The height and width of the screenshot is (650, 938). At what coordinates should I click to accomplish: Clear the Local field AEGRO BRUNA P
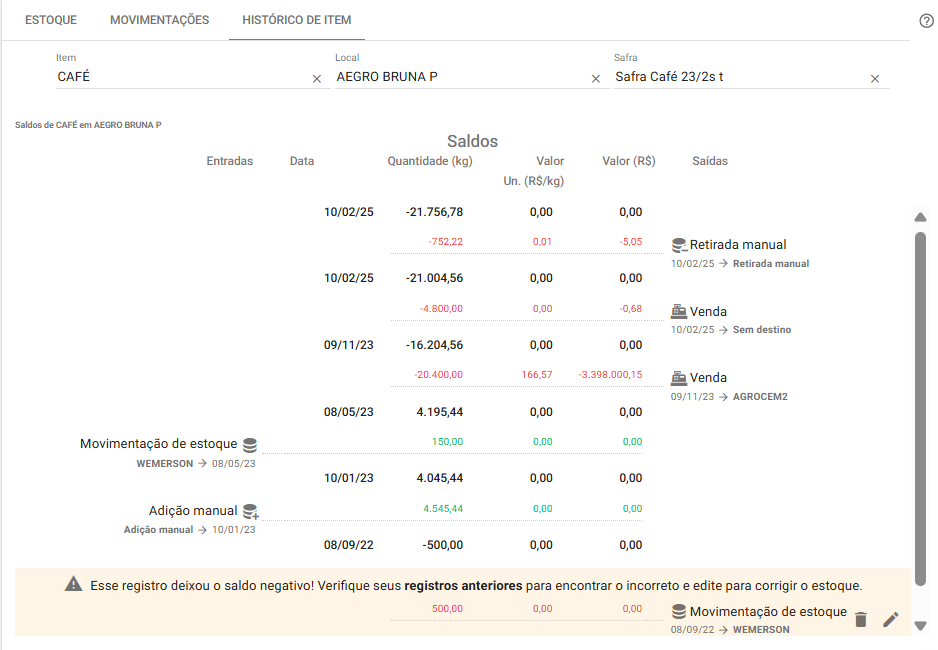click(x=596, y=78)
